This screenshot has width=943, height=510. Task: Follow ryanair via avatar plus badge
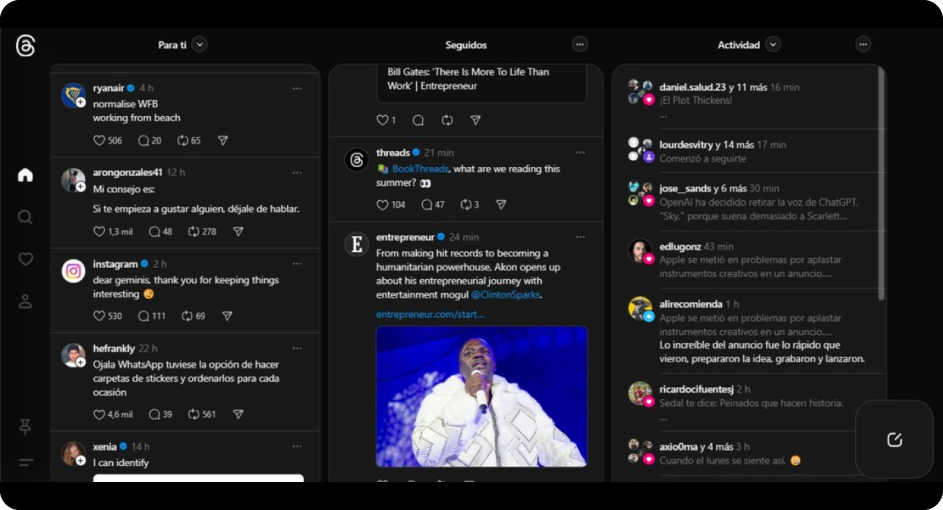coord(81,103)
